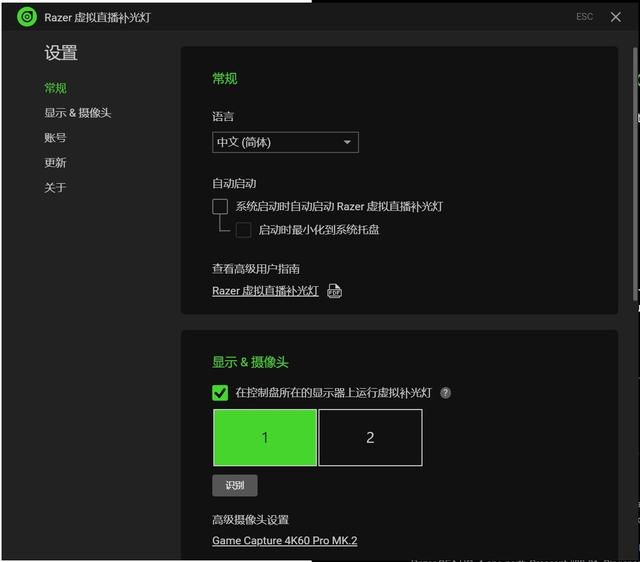Enable 系统启动时自动启动 checkbox
Screen dimensions: 640x562
[x=220, y=207]
